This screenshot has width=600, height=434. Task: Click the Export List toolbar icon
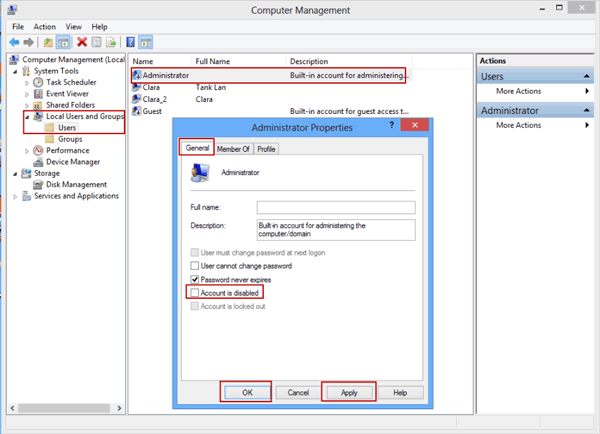(x=111, y=42)
